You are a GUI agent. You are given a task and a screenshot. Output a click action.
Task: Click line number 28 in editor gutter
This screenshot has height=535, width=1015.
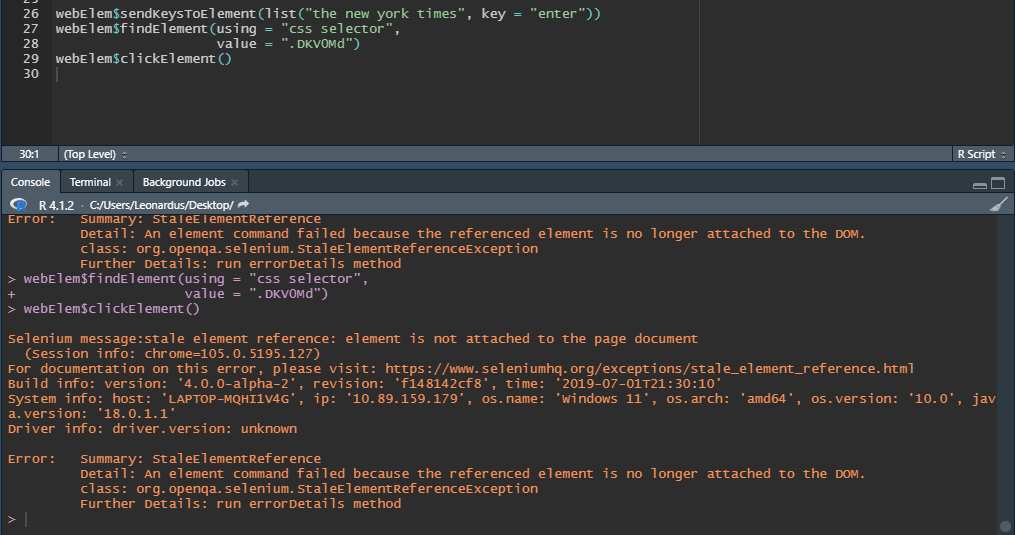click(31, 43)
